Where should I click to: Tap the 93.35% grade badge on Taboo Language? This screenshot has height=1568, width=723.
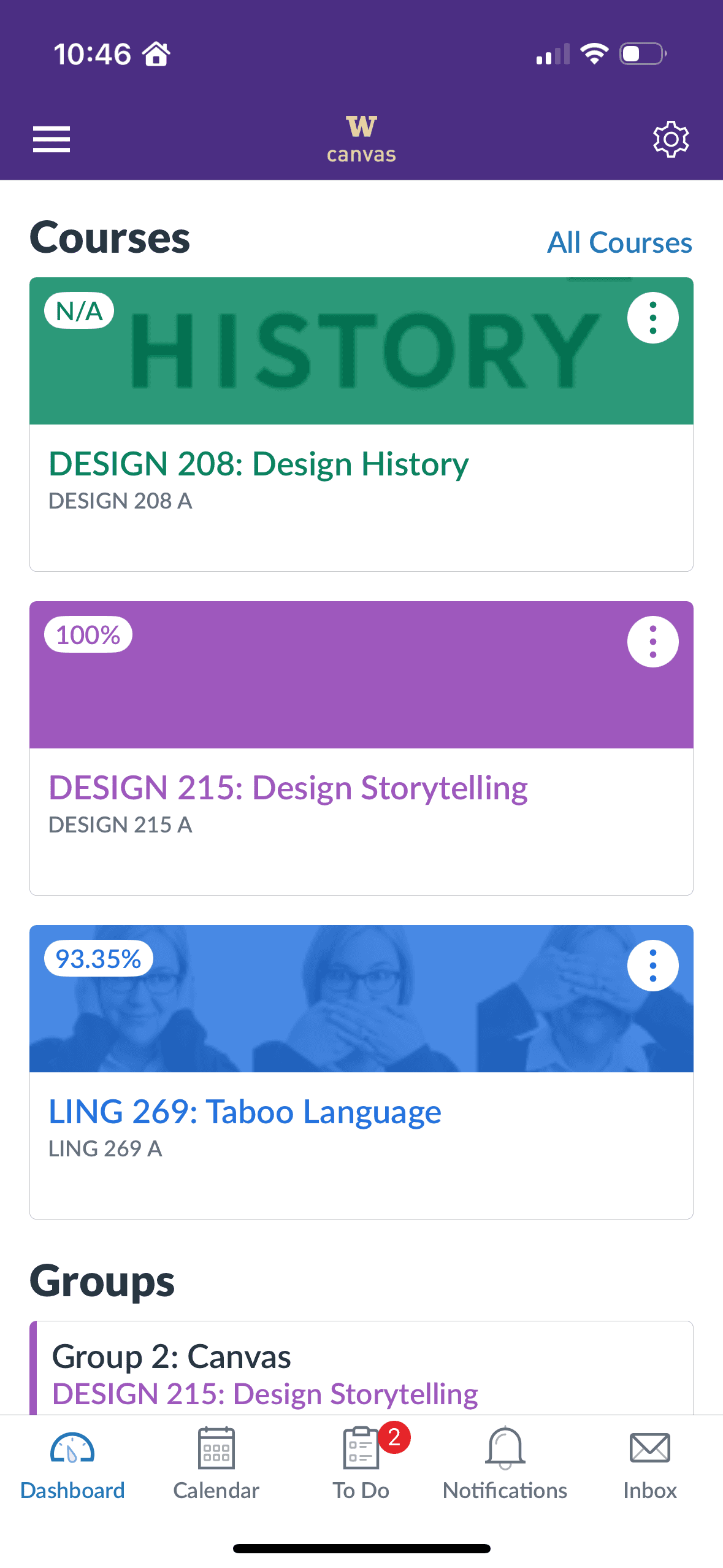tap(98, 959)
